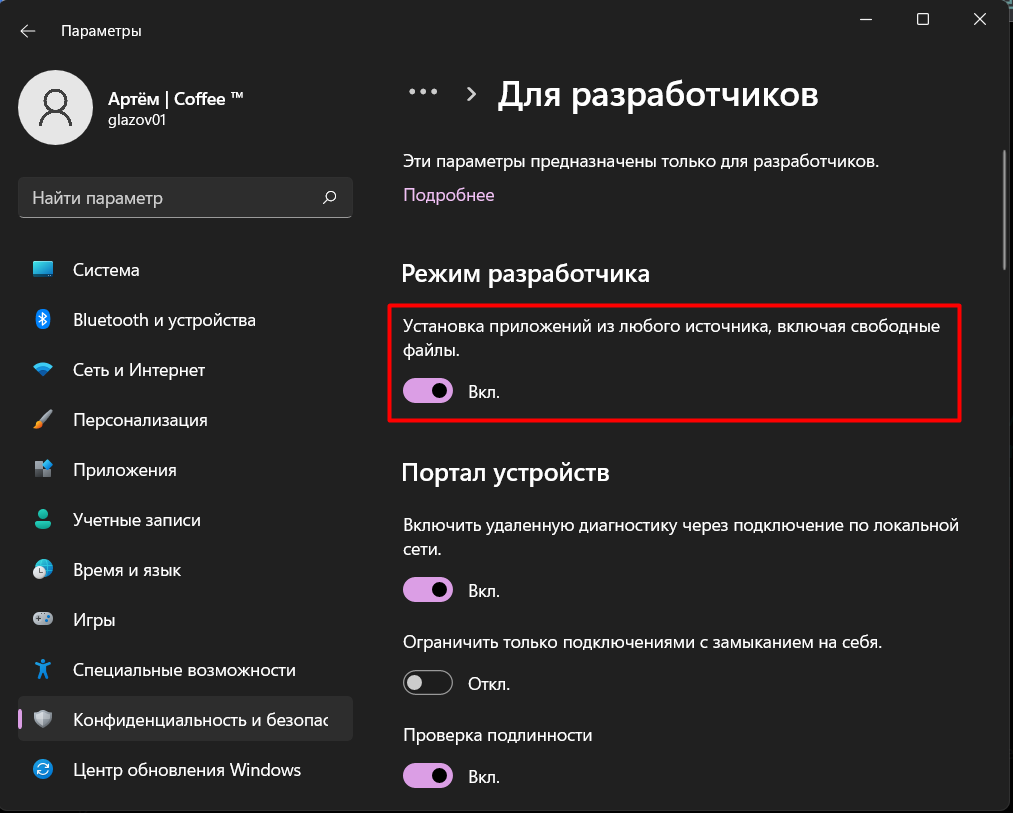The height and width of the screenshot is (813, 1013).
Task: Turn off remote diagnostics in Портал устройств
Action: 428,589
